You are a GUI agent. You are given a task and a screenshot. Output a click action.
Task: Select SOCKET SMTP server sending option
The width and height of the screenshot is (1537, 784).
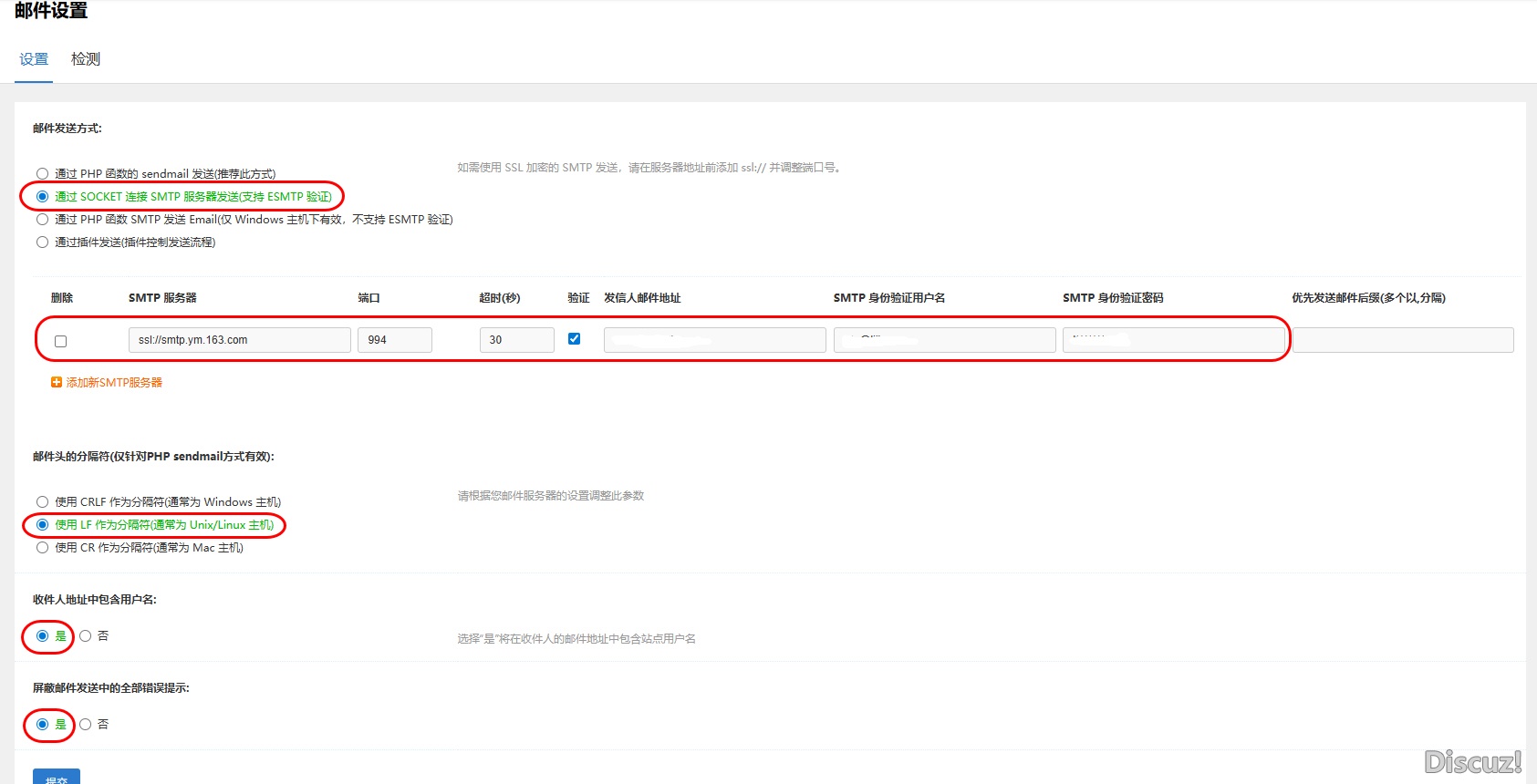point(43,197)
